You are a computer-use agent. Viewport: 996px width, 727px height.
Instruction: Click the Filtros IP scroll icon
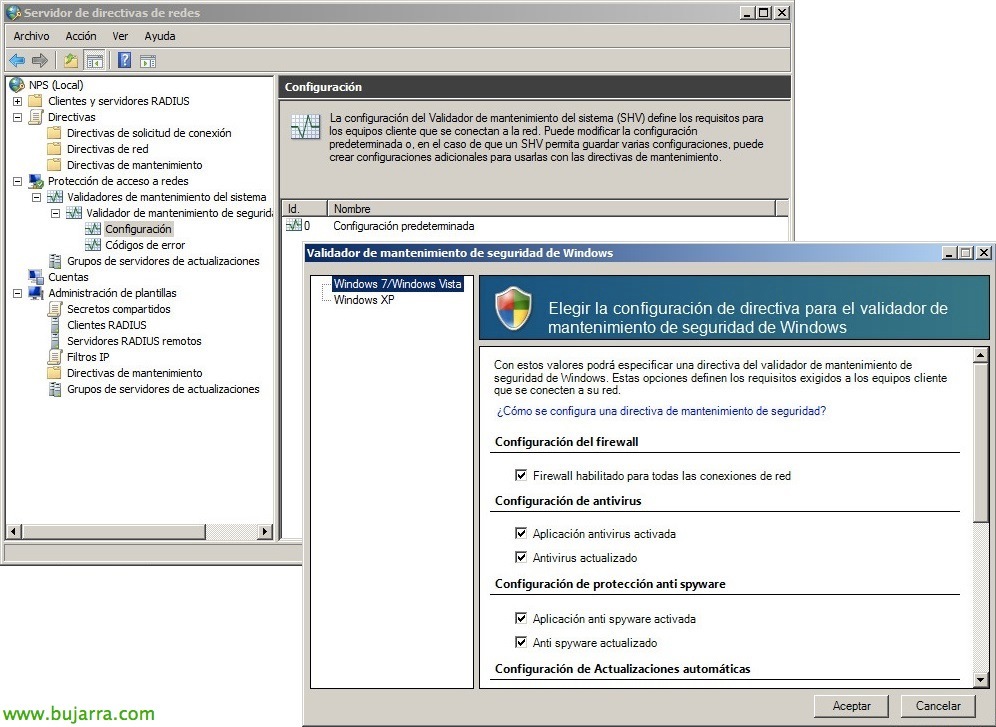[x=55, y=357]
